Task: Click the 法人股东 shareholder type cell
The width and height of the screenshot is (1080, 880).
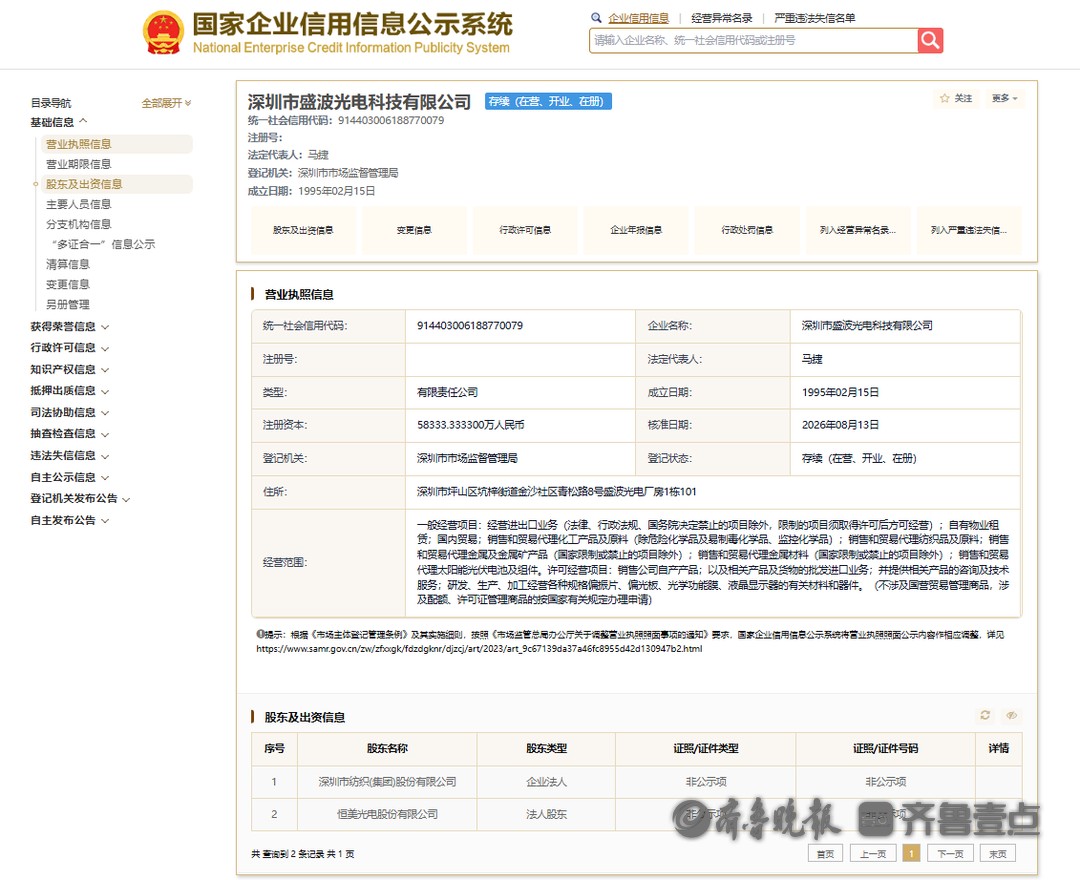Action: click(x=546, y=814)
